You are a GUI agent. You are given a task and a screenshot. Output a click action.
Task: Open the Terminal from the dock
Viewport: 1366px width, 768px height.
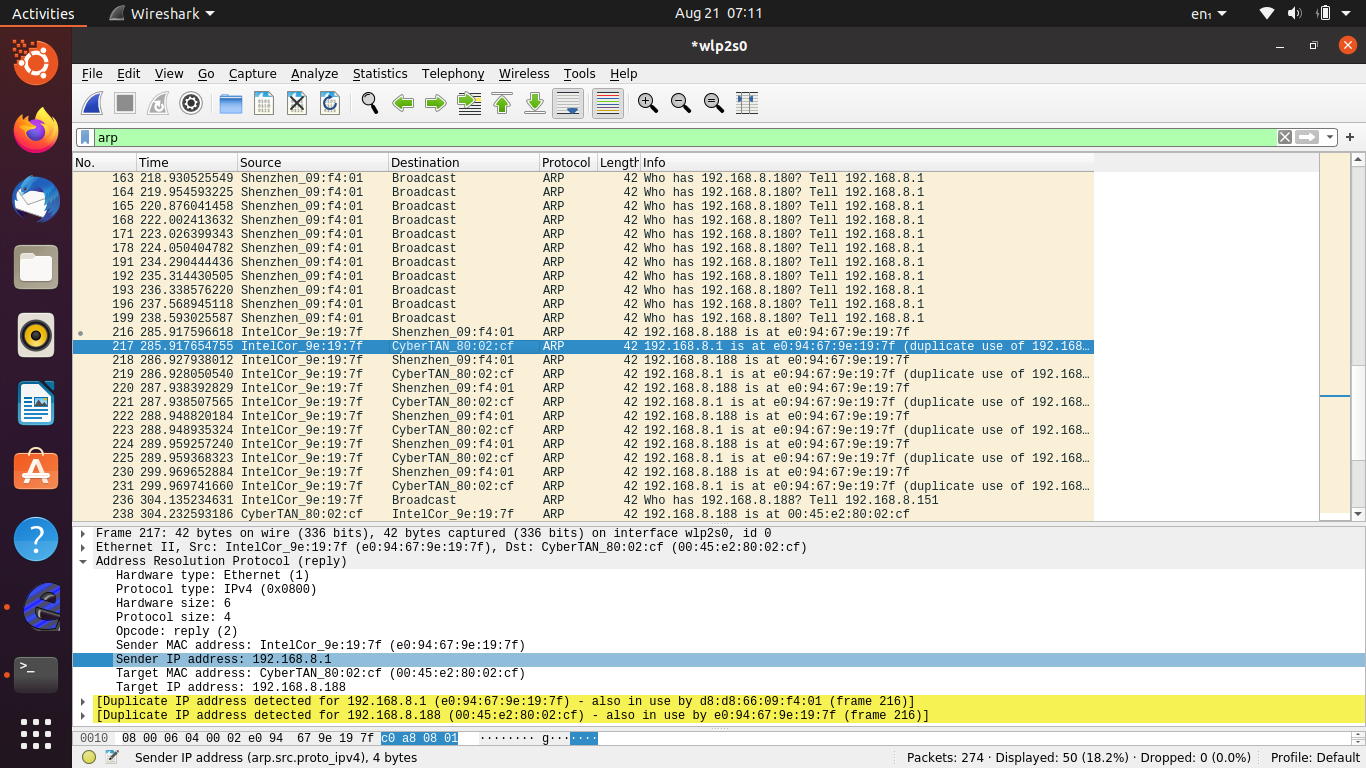(x=36, y=675)
